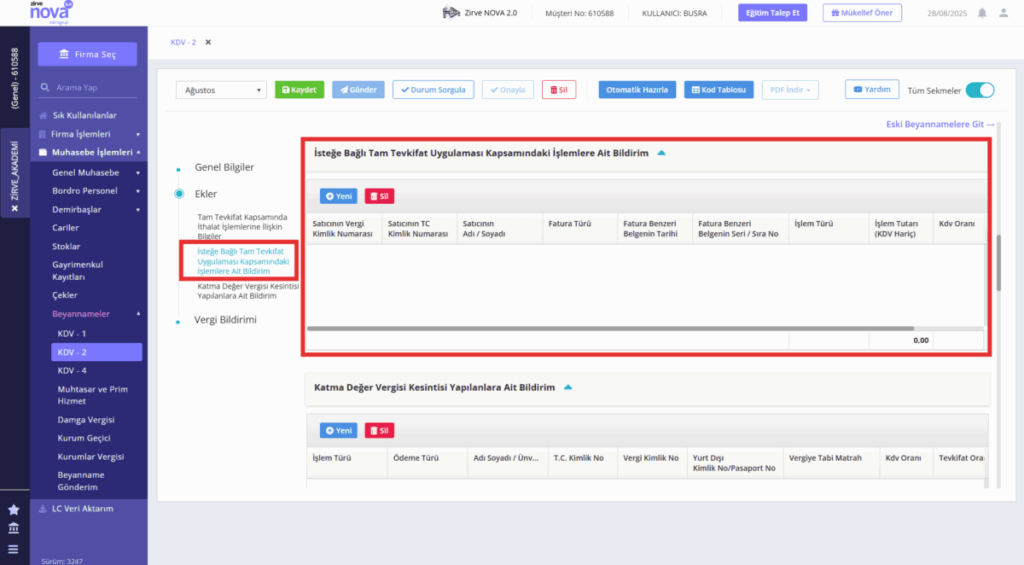Open the Ağustos month dropdown

(x=221, y=90)
